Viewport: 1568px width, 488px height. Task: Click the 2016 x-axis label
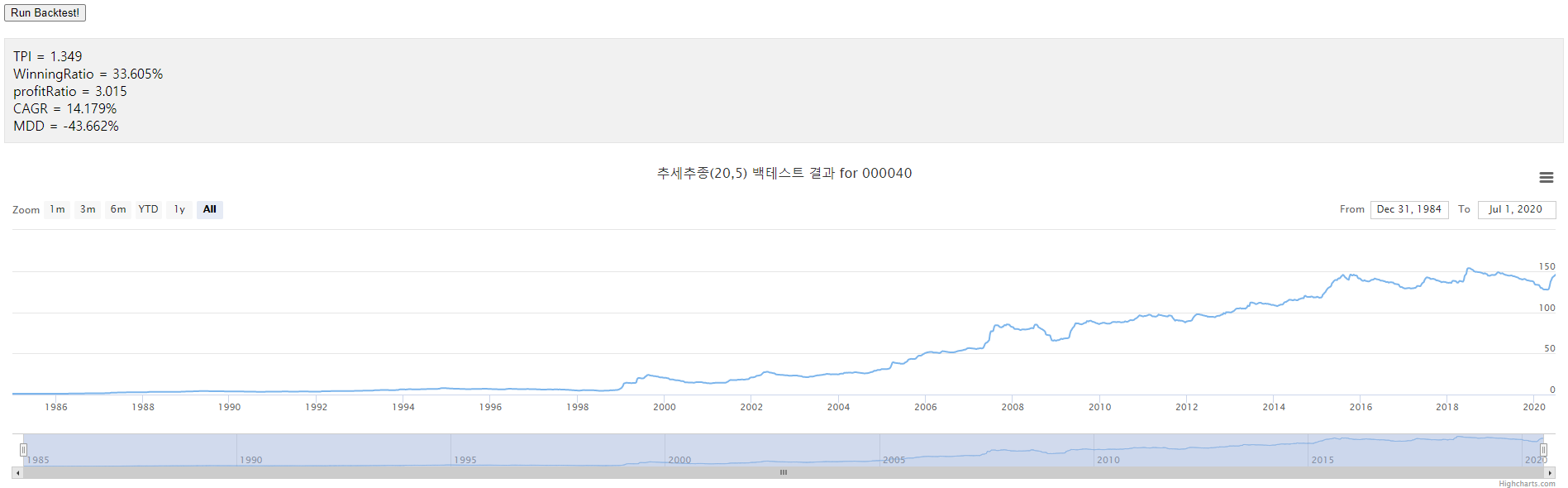pyautogui.click(x=1361, y=407)
